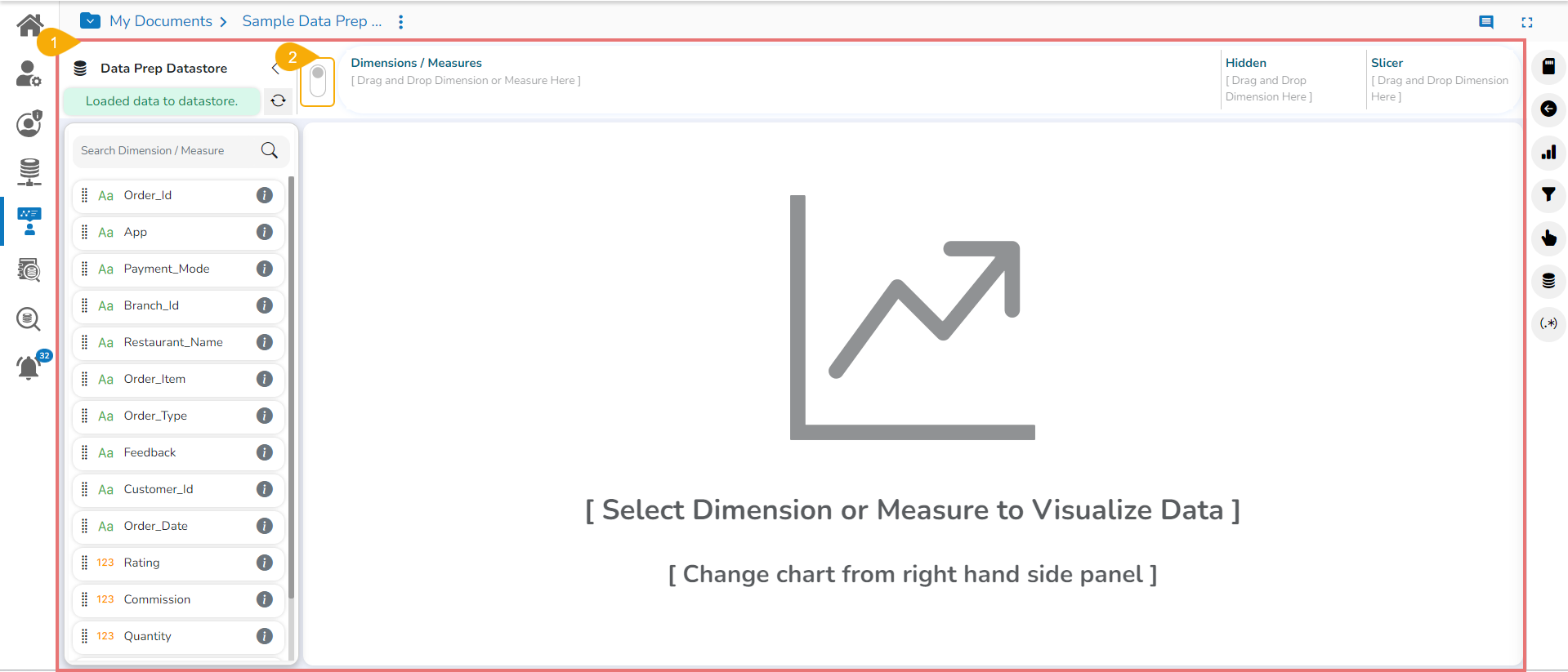Click the Home icon in sidebar
The width and height of the screenshot is (1568, 672).
pos(29,25)
